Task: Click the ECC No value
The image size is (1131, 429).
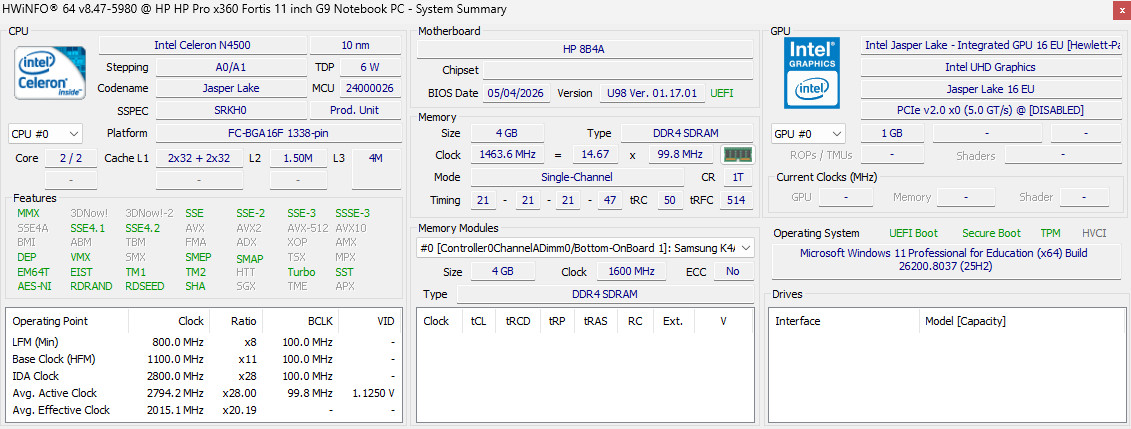Action: [734, 271]
